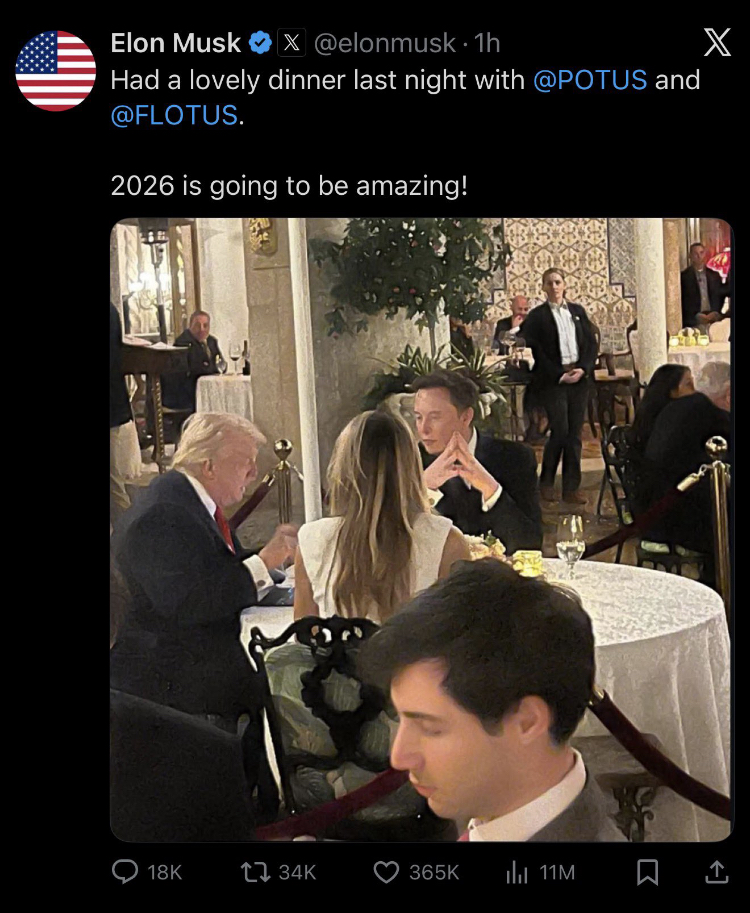Bookmark this post with the bookmark icon

click(647, 872)
